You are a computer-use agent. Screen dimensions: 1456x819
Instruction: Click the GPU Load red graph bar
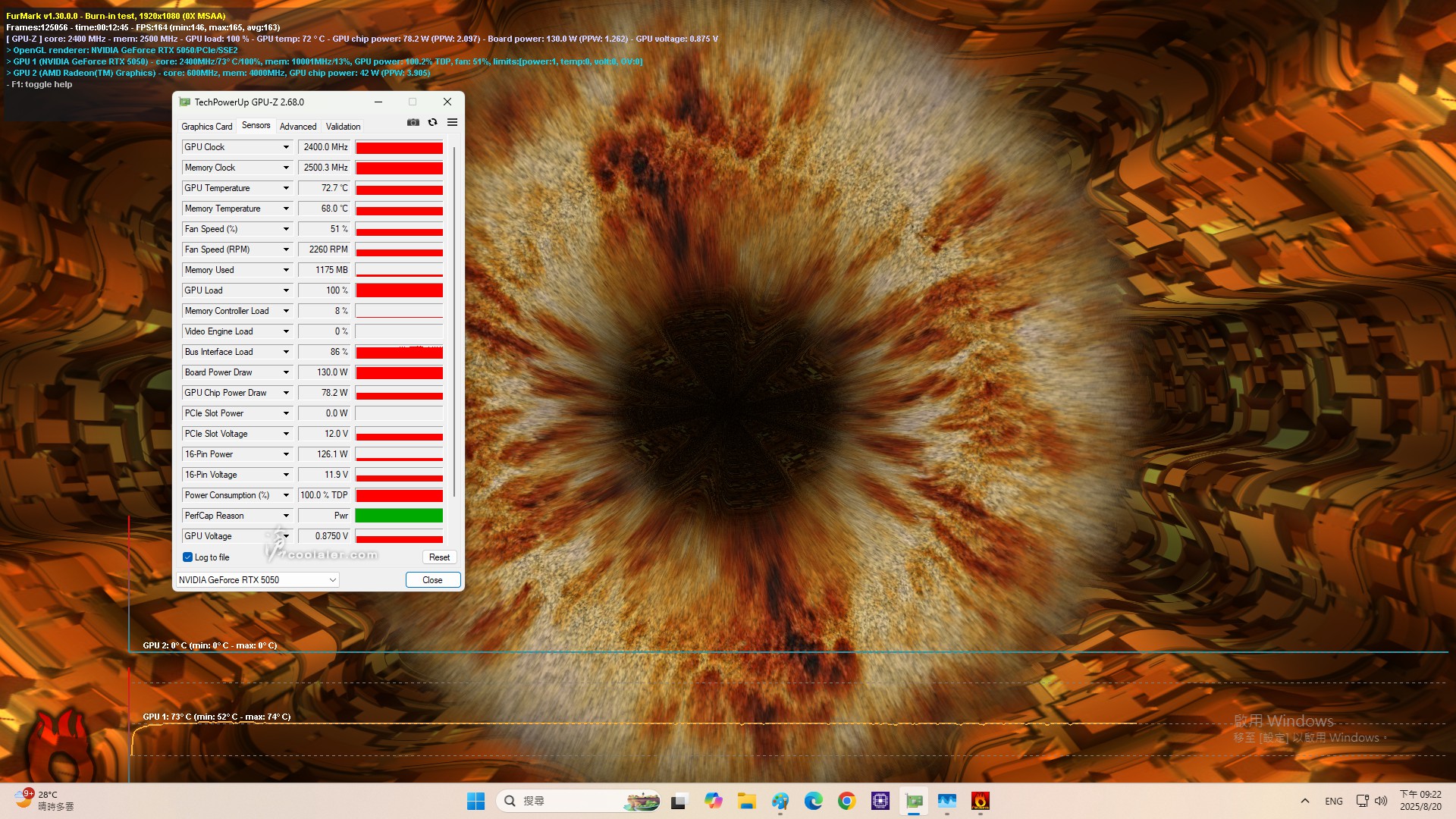click(x=399, y=290)
